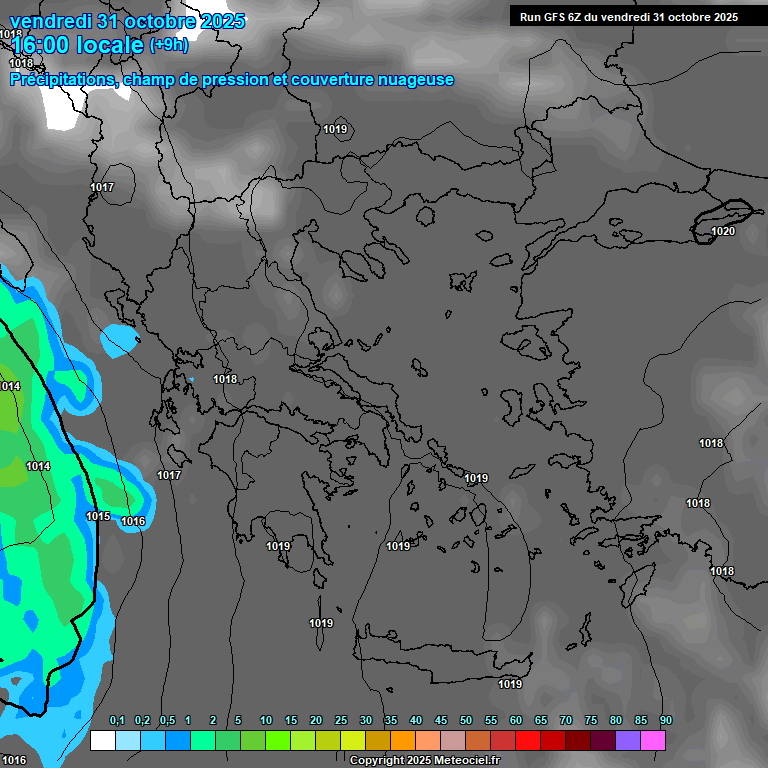768x768 pixels.
Task: Click the Run GFS 6Z header banner
Action: [x=629, y=16]
